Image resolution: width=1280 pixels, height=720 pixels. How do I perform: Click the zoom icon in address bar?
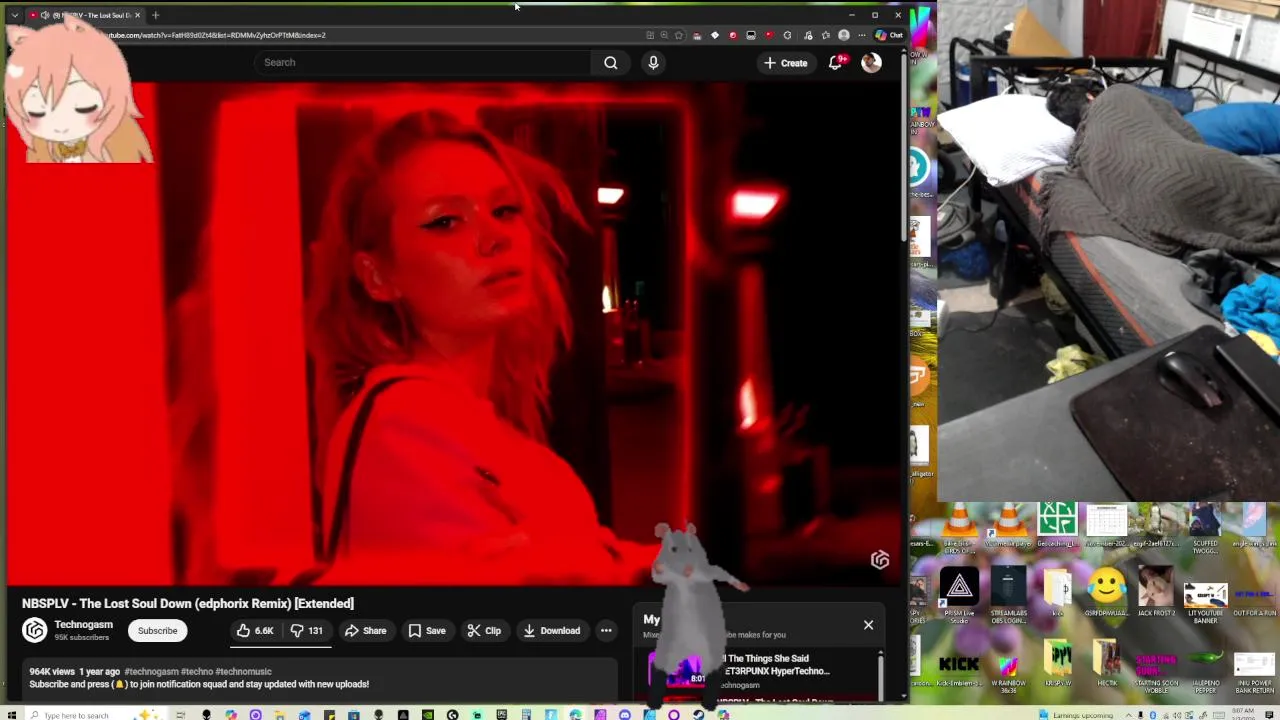coord(664,35)
